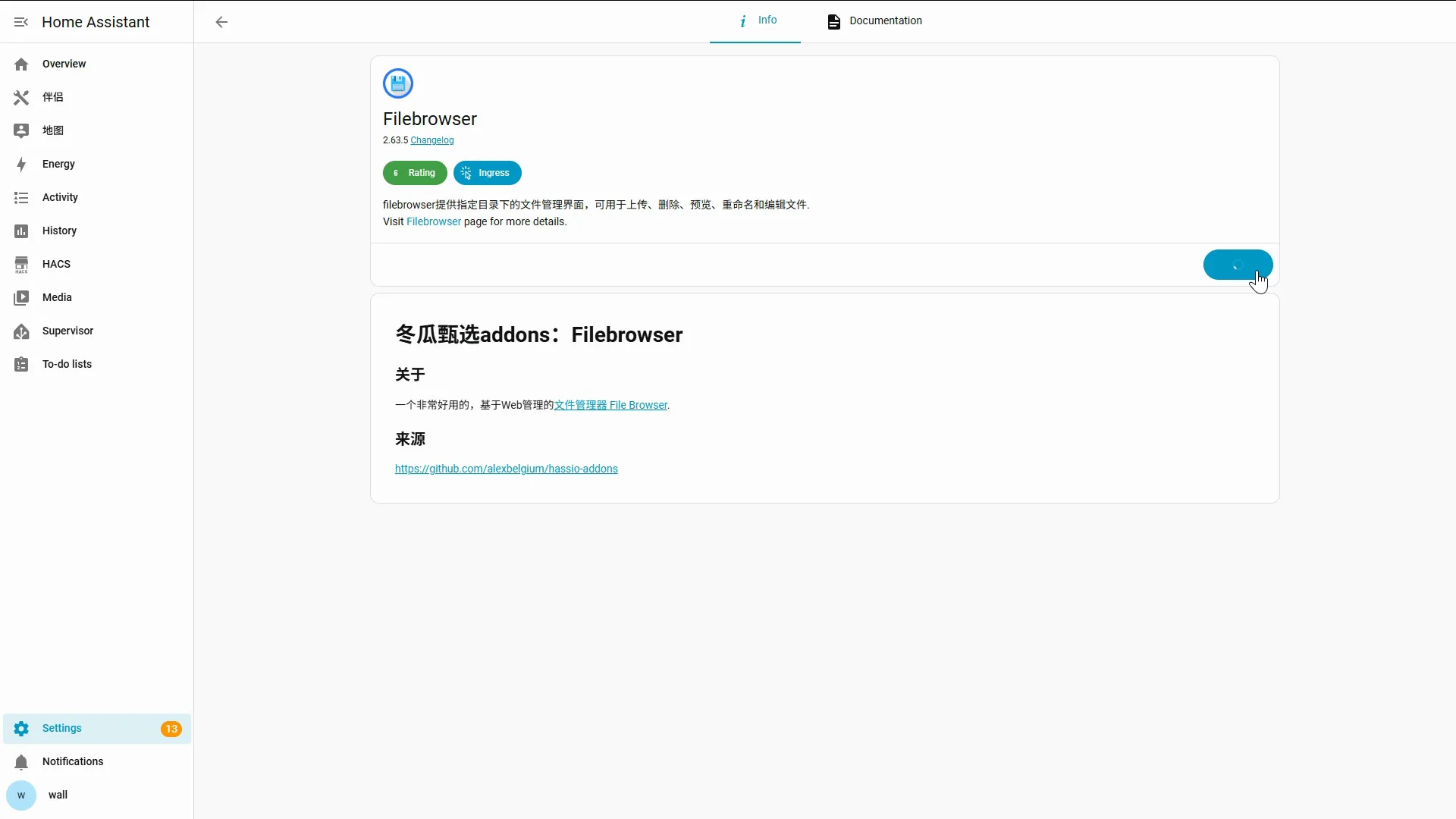Click the Ingress badge
Viewport: 1456px width, 819px height.
488,173
